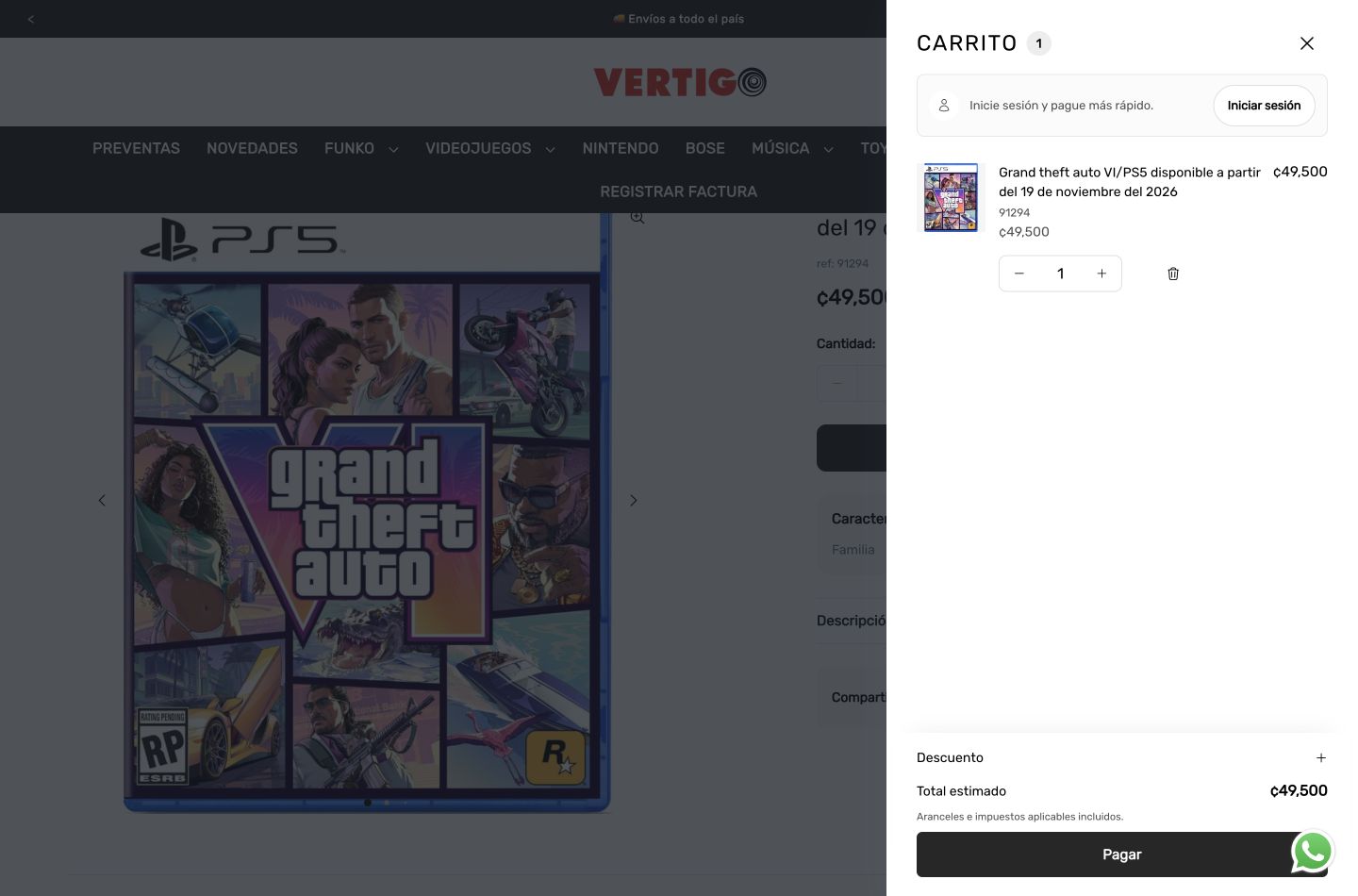The image size is (1358, 896).
Task: Open WhatsApp chat bubble
Action: point(1313,851)
